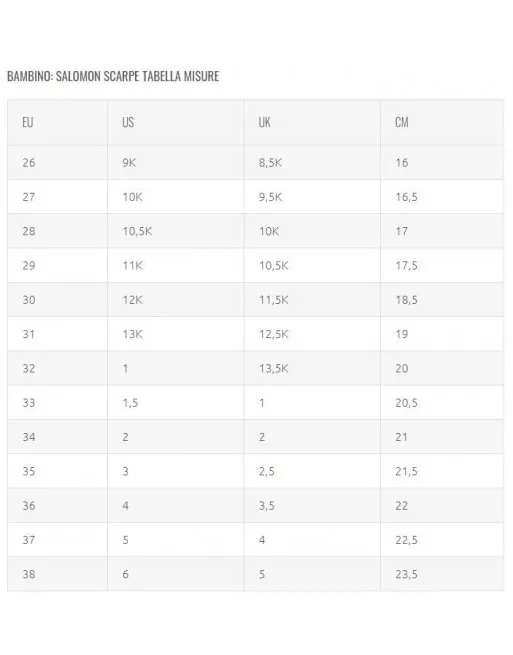Click US size 1,5 cell
This screenshot has height=655, width=513.
(176, 403)
